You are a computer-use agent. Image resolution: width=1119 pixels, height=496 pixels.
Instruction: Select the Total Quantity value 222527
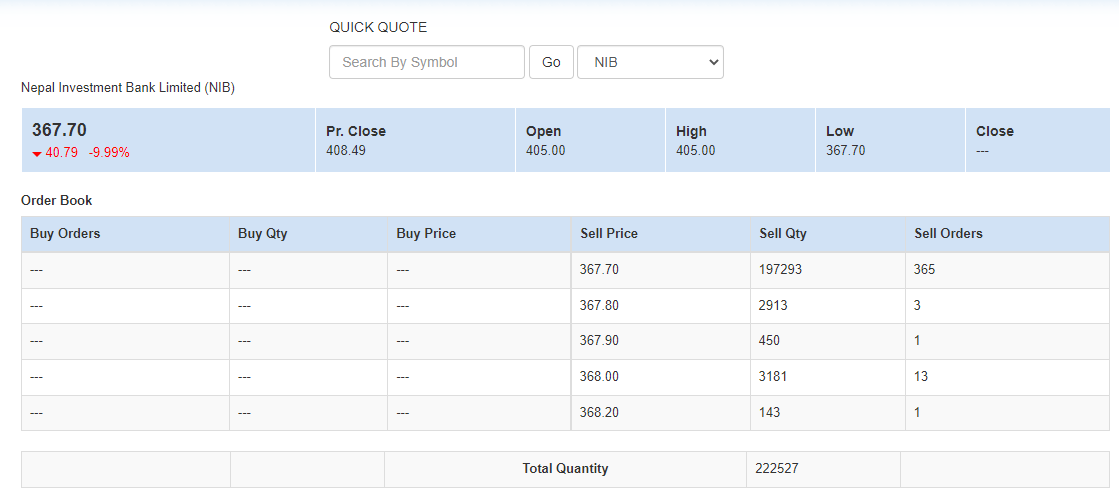(778, 469)
